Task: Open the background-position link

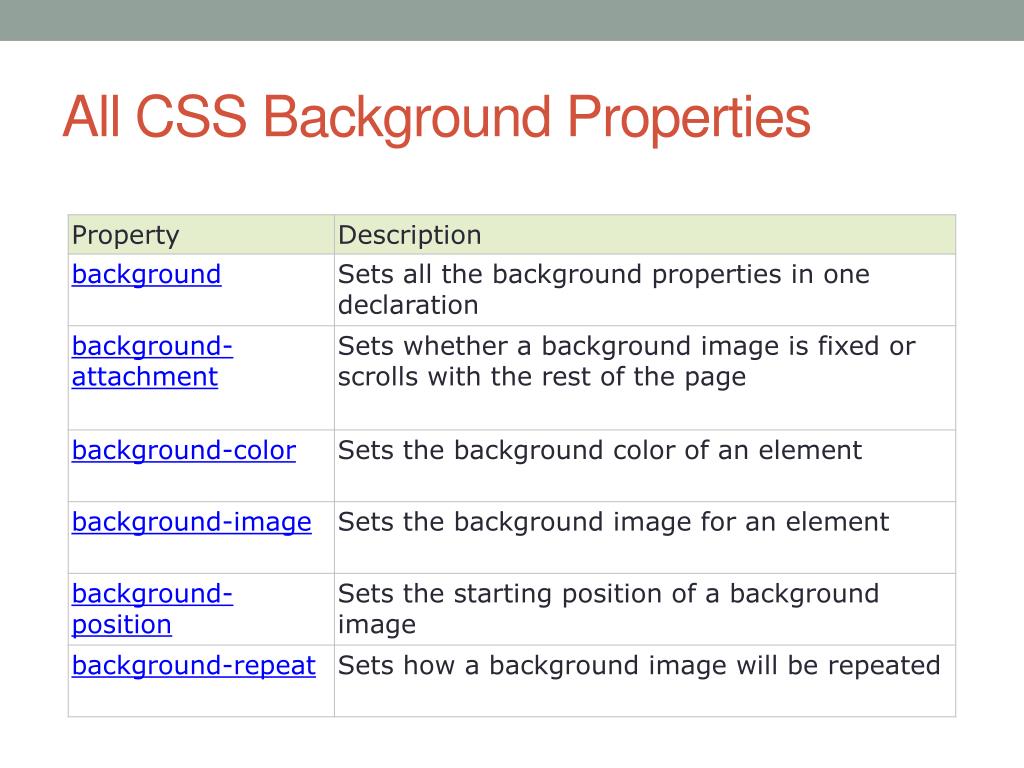Action: click(x=151, y=609)
